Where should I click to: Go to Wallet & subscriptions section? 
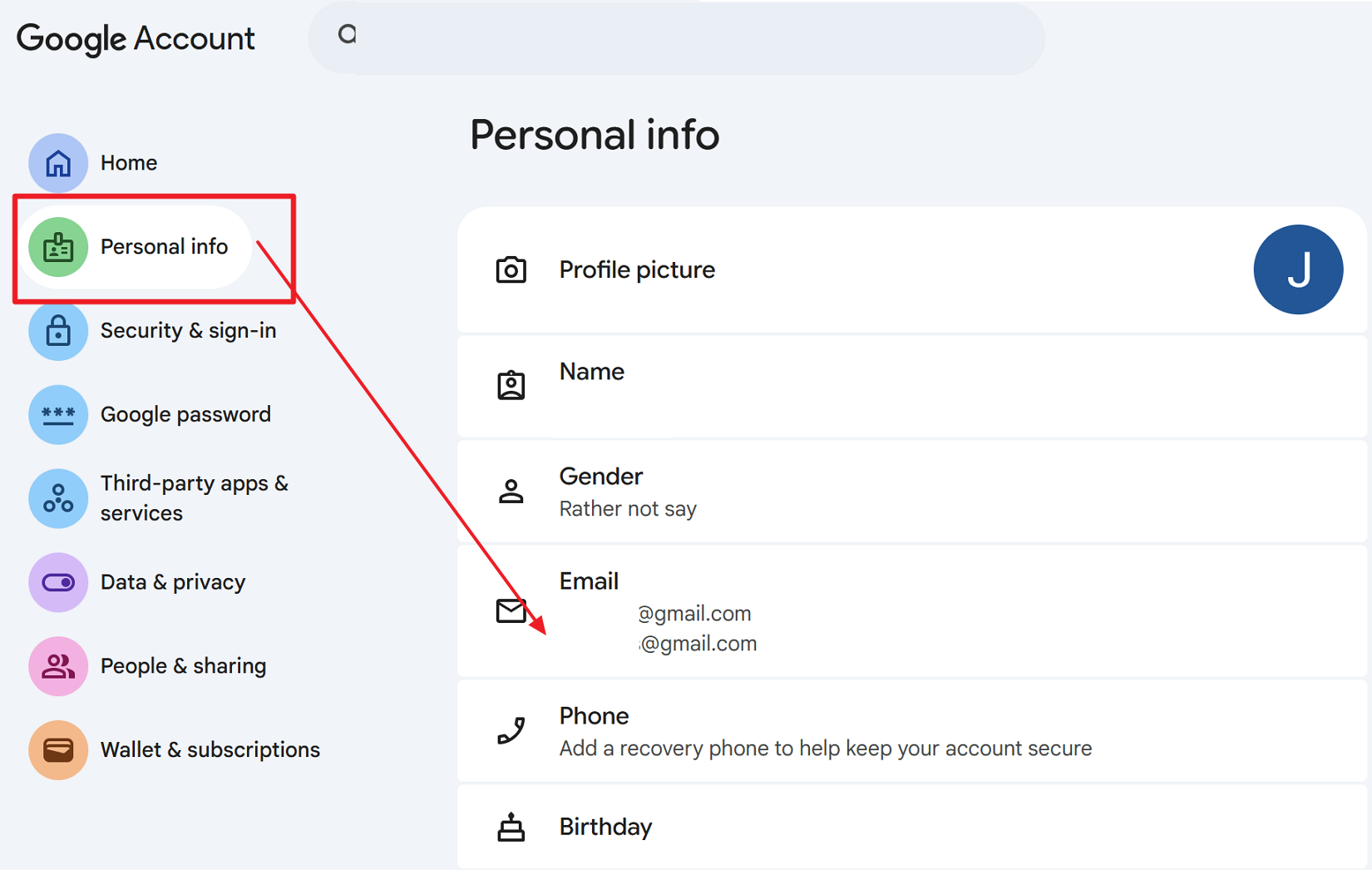[x=210, y=750]
